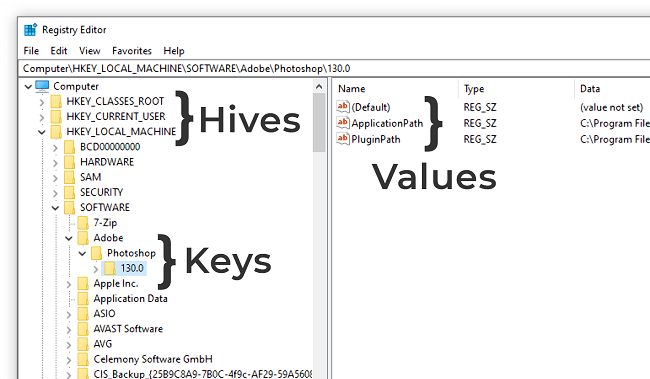Click the PluginPath string value icon

tap(343, 138)
